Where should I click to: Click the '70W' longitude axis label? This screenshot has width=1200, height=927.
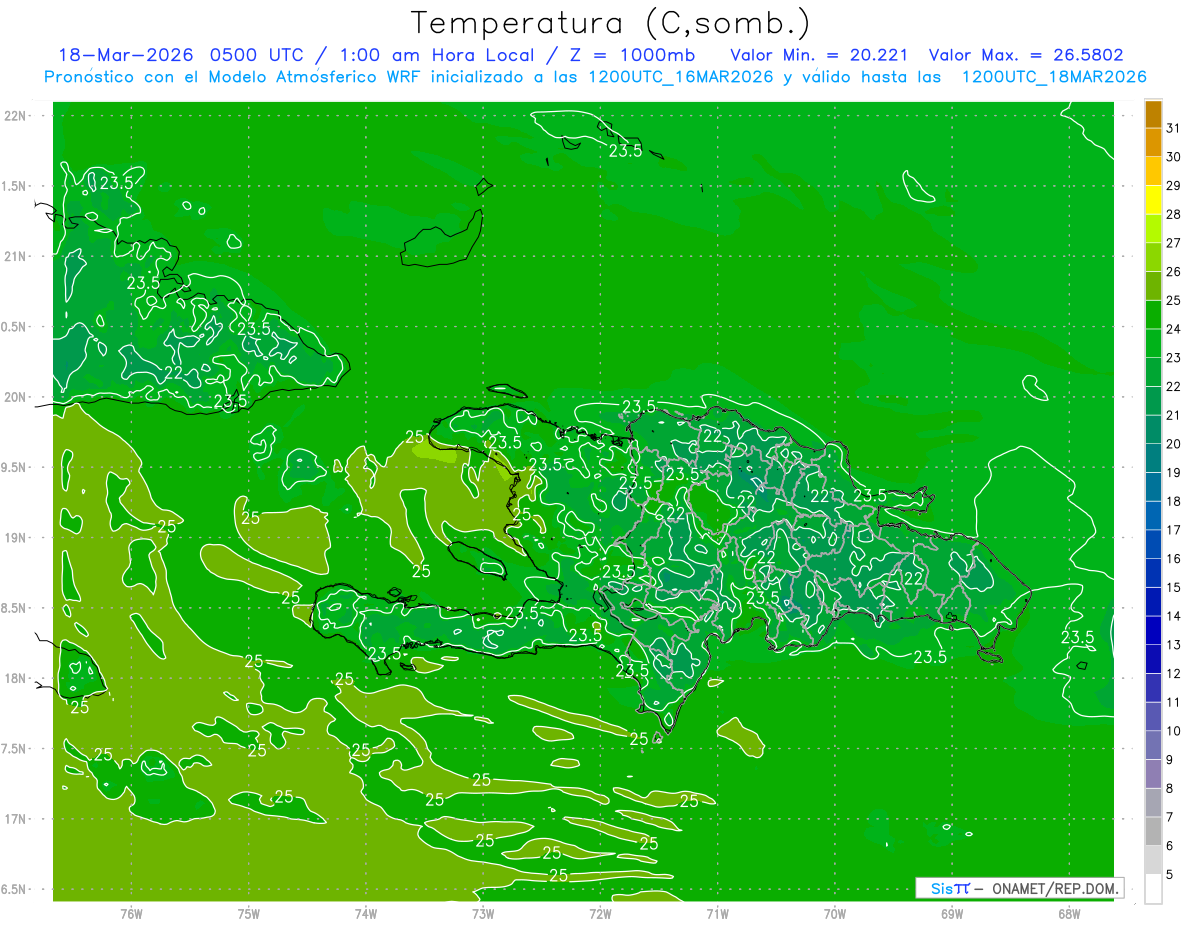point(835,914)
